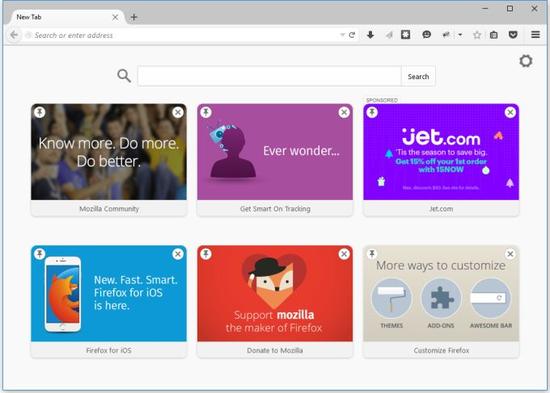Open the Mozilla Community thumbnail
This screenshot has width=550, height=393.
tap(109, 152)
